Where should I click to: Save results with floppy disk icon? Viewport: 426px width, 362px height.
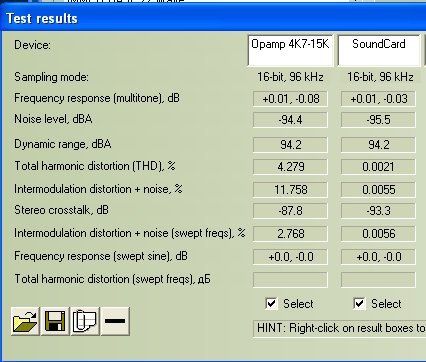[x=55, y=321]
